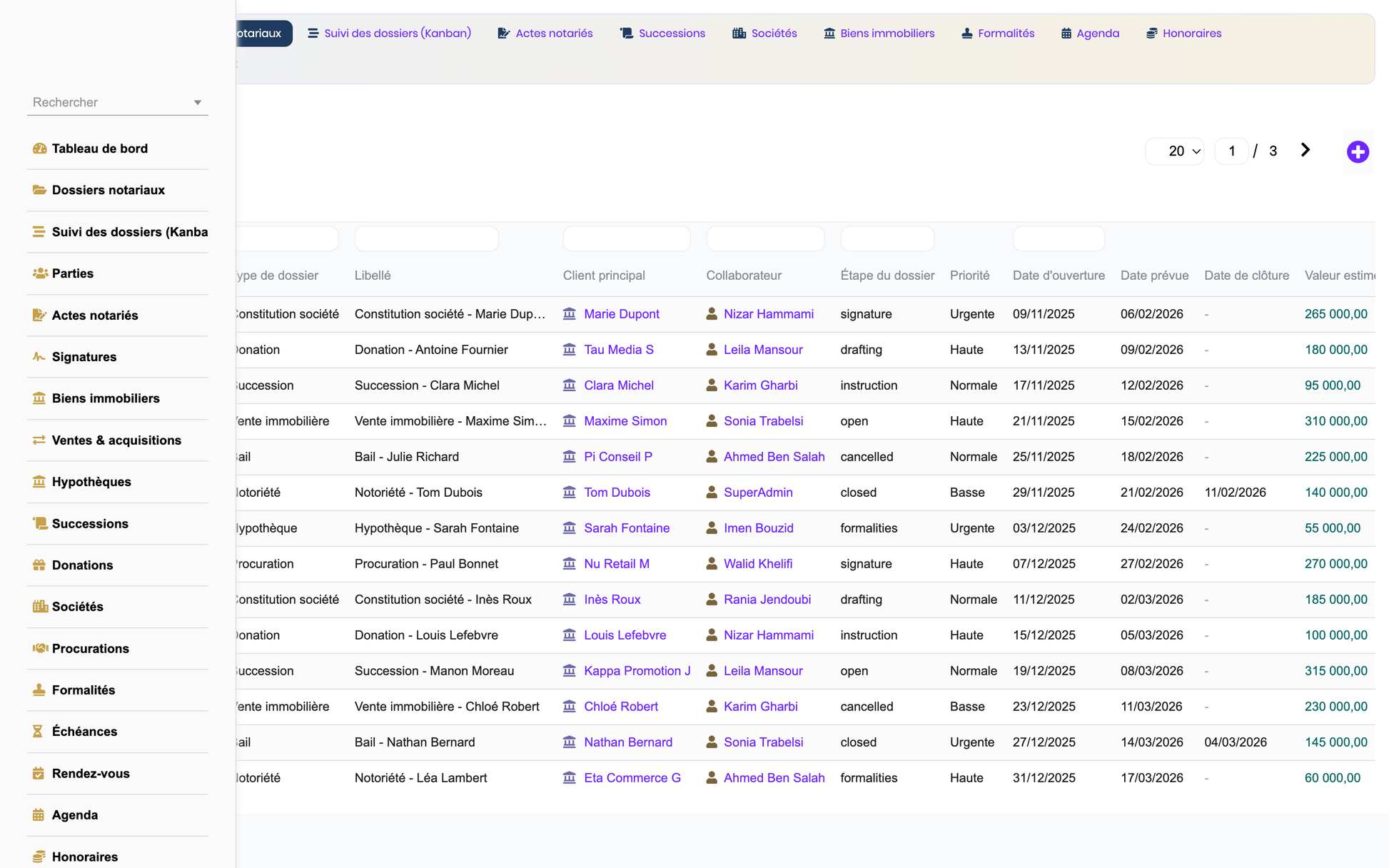Click the Formalités stamp icon in sidebar
Viewport: 1389px width, 868px height.
click(x=39, y=690)
